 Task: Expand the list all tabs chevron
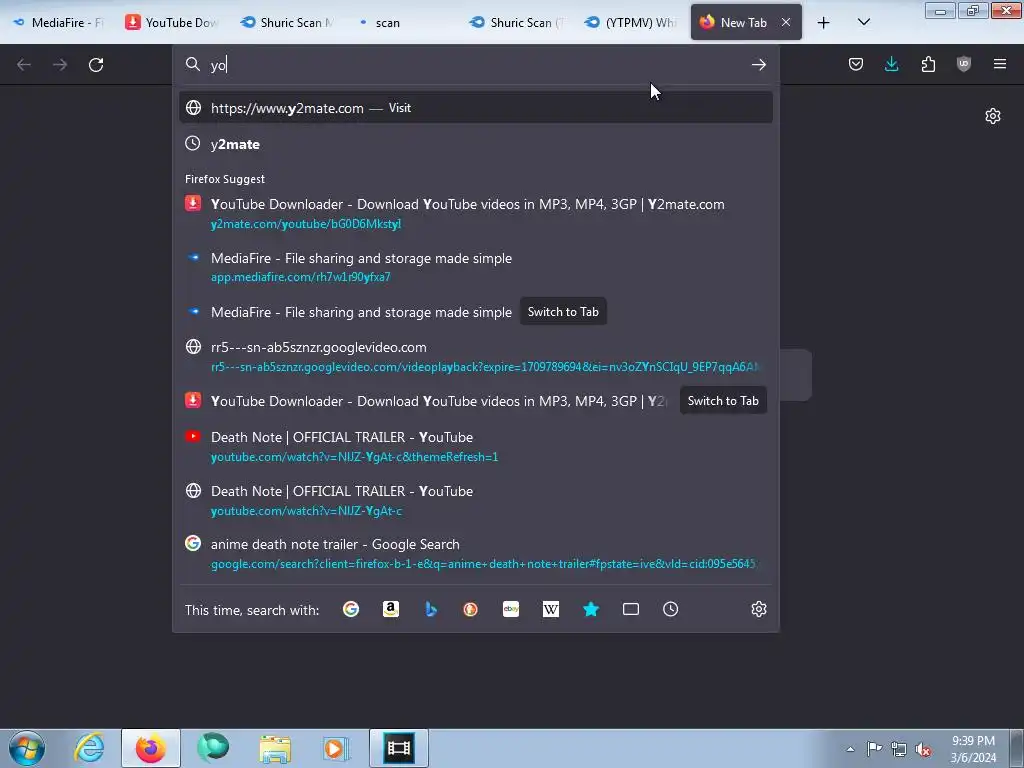point(863,23)
